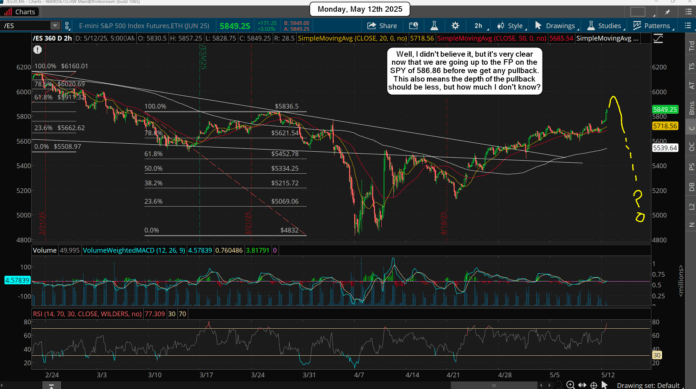Click the scroll left arrow in time axis
This screenshot has width=696, height=389.
pos(542,385)
